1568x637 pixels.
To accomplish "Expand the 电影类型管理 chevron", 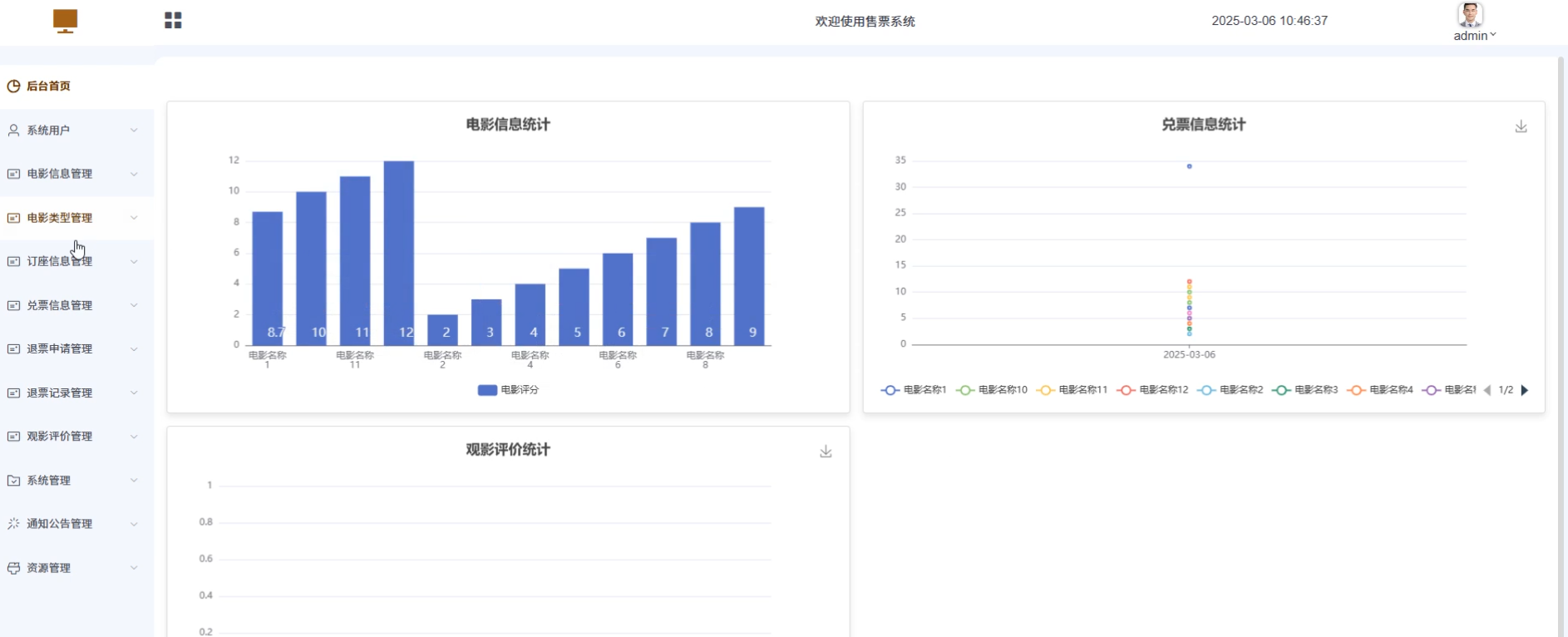I will click(x=134, y=218).
